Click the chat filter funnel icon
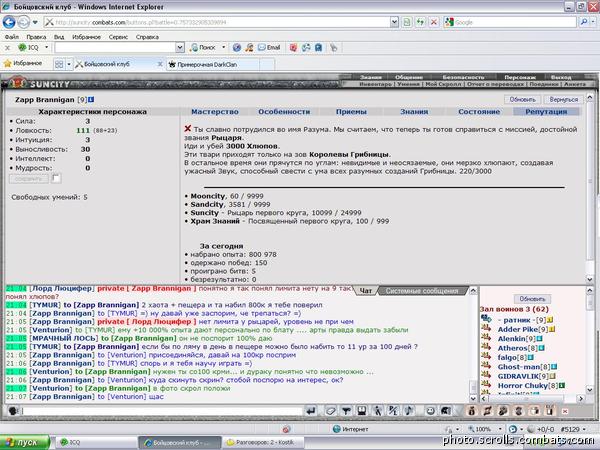The width and height of the screenshot is (600, 450). point(346,411)
